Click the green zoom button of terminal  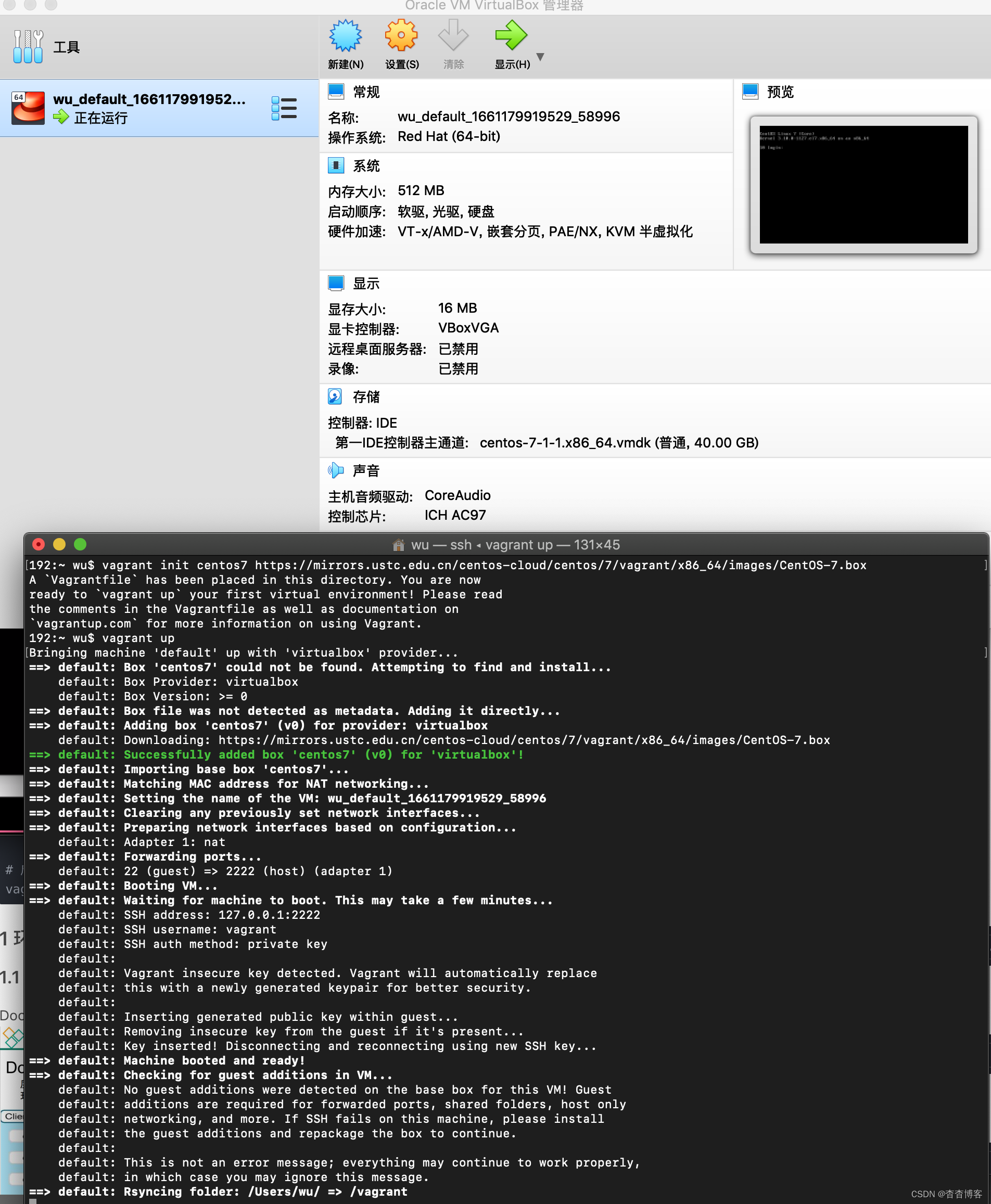pyautogui.click(x=81, y=544)
